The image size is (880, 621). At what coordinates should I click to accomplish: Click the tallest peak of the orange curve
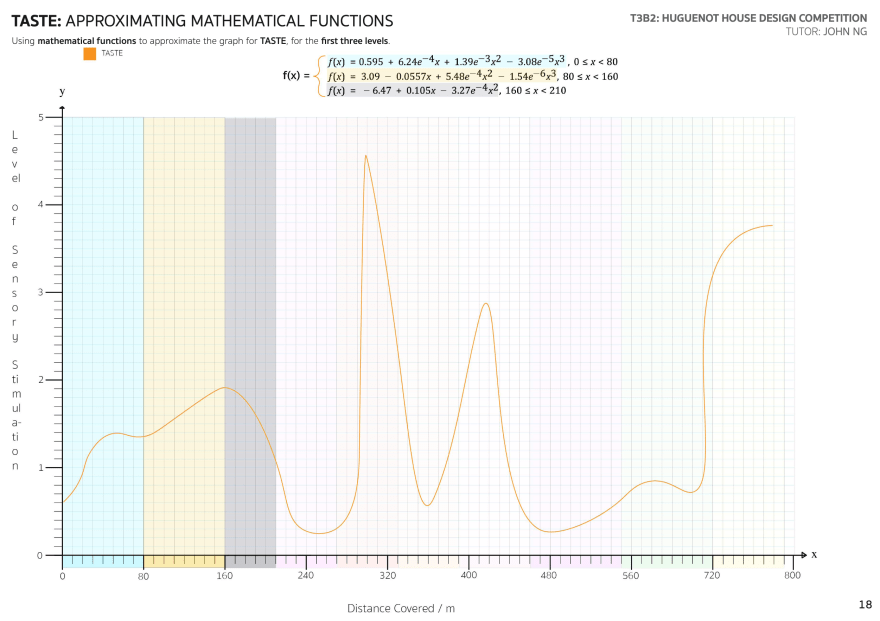coord(366,156)
